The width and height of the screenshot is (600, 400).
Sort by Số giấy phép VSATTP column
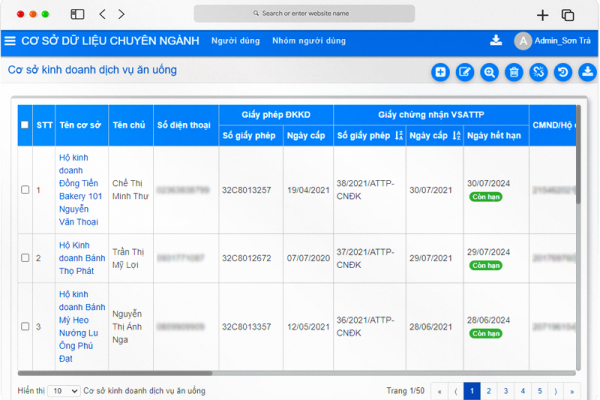[399, 135]
